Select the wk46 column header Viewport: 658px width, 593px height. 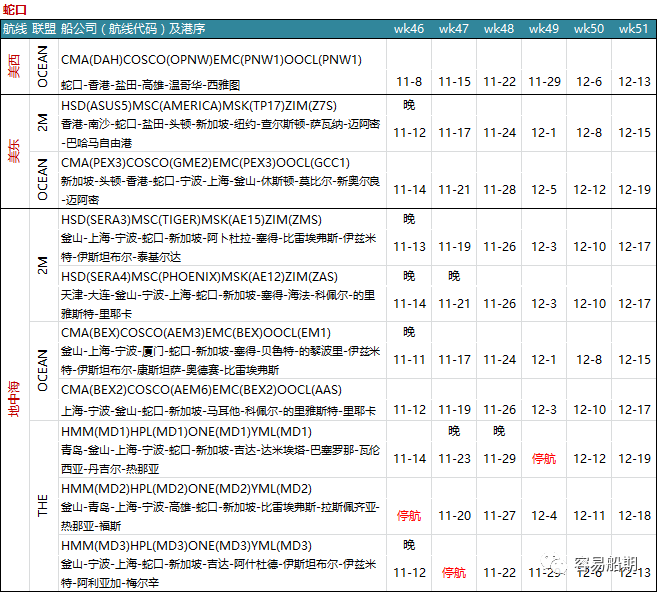click(409, 29)
